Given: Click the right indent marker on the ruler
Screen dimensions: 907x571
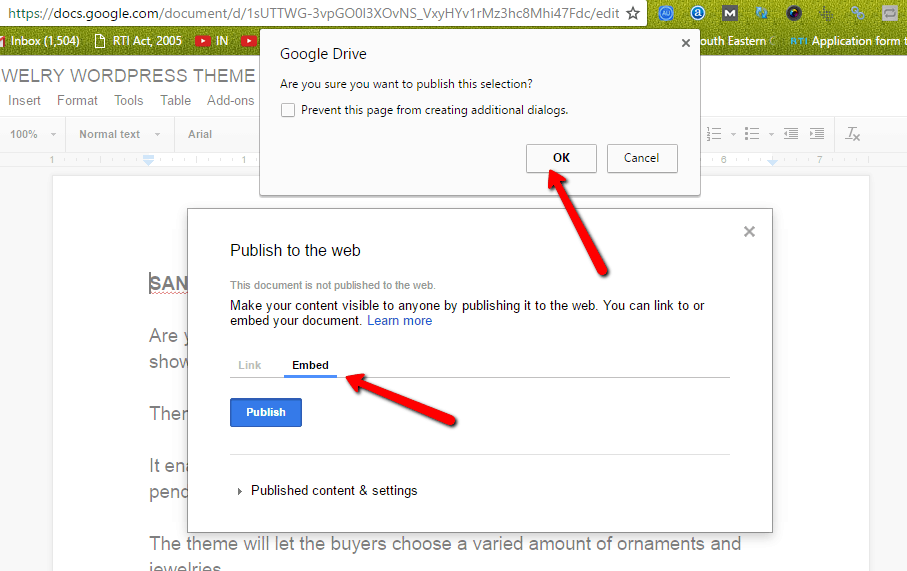Looking at the screenshot, I should point(772,161).
